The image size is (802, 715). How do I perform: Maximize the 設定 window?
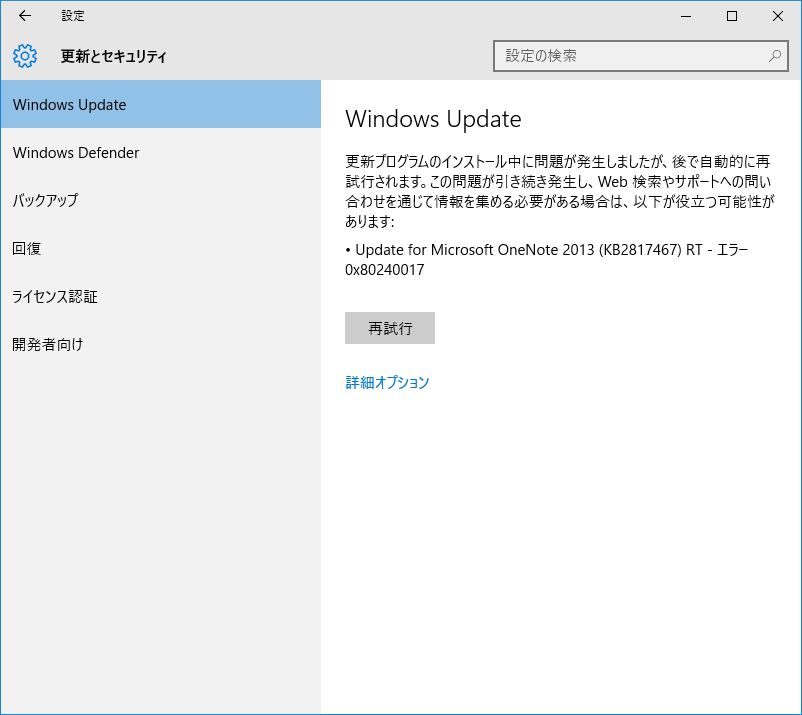(x=732, y=16)
